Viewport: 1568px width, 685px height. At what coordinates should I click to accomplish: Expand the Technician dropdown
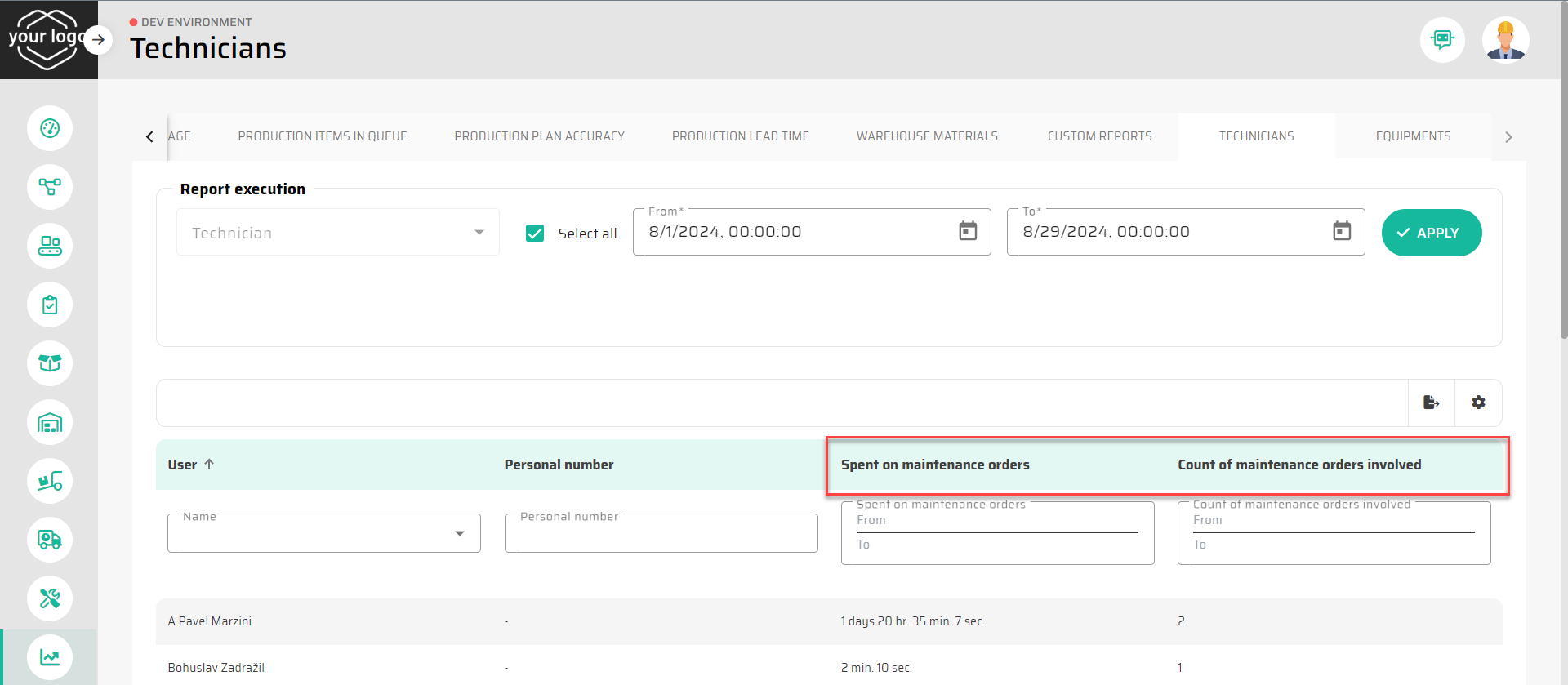(479, 233)
